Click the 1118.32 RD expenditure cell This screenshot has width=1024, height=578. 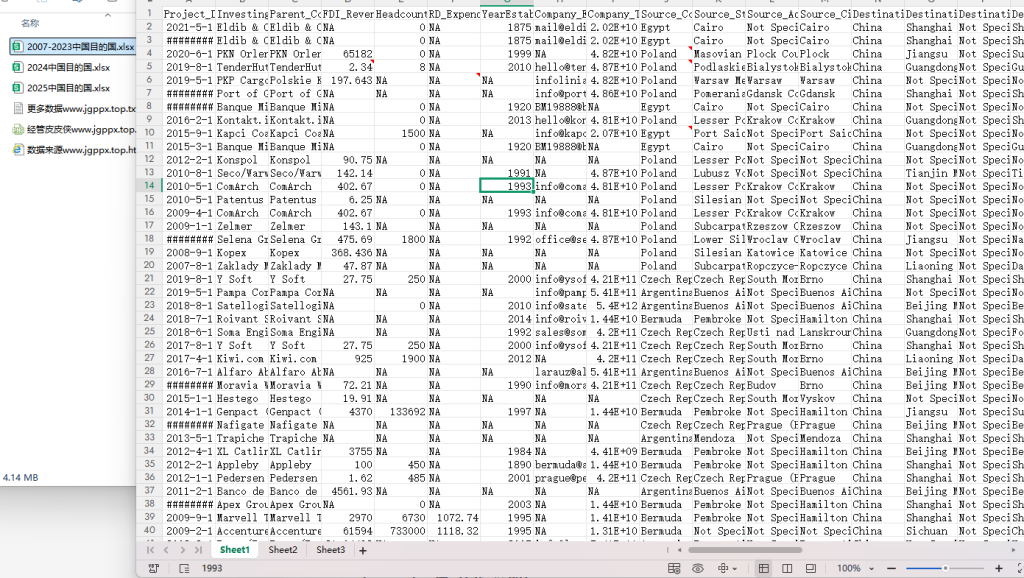coord(454,531)
